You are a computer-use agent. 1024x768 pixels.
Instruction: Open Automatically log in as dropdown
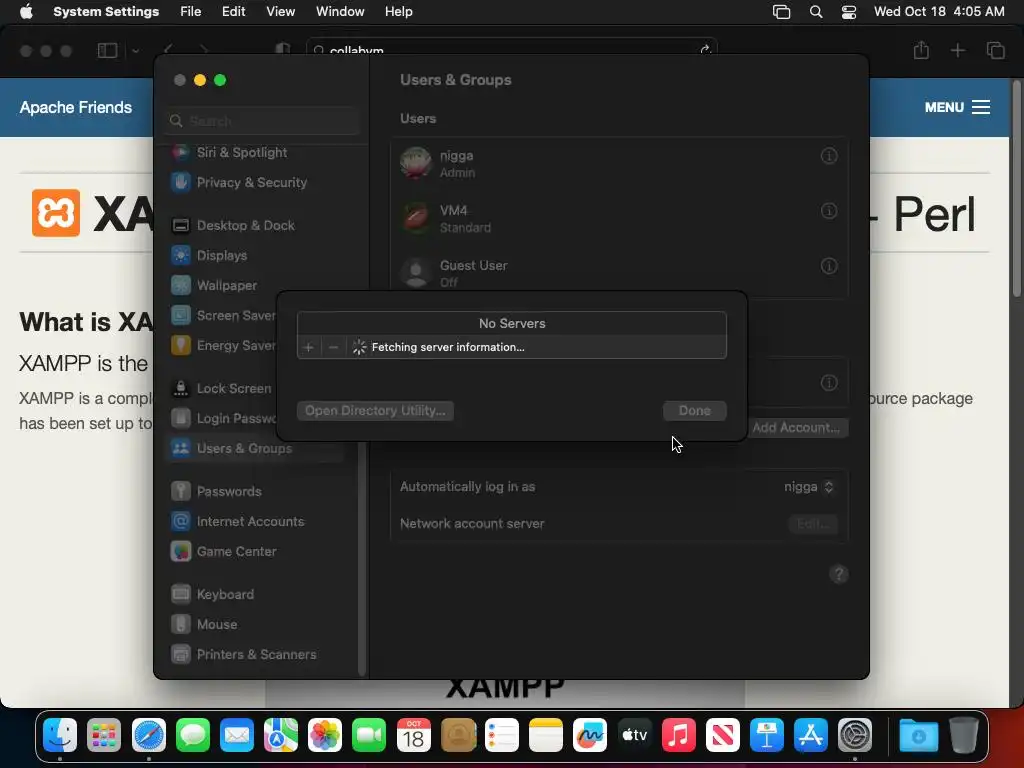(x=809, y=487)
